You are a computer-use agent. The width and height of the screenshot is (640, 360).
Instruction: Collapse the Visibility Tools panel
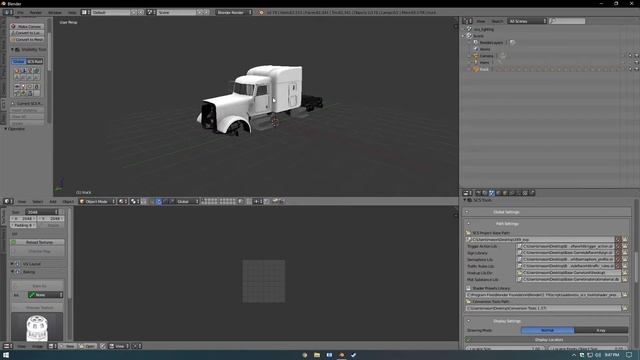pyautogui.click(x=13, y=49)
